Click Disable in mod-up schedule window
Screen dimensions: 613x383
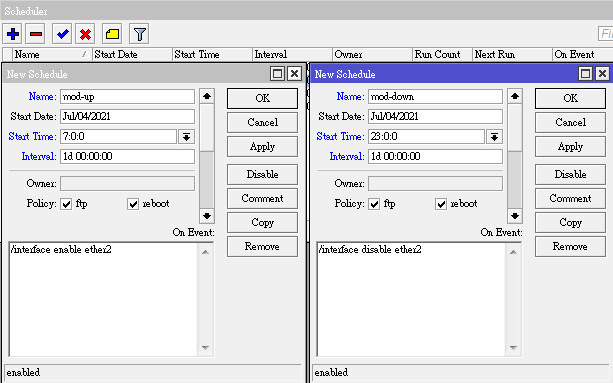262,174
